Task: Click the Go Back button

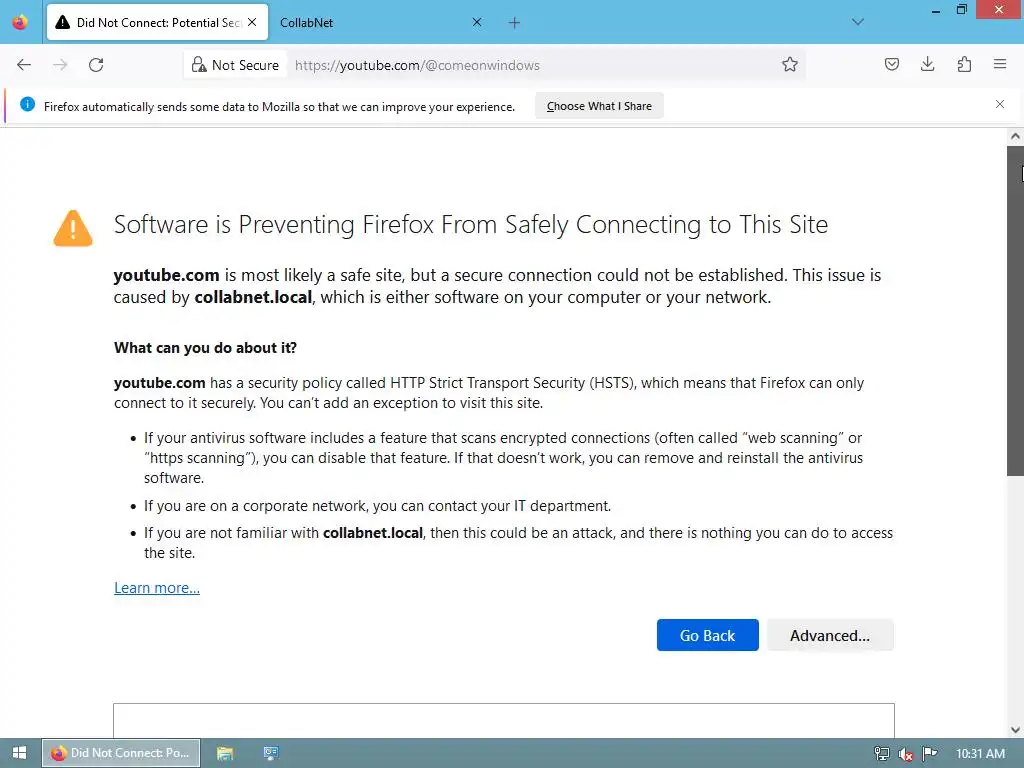Action: (x=707, y=635)
